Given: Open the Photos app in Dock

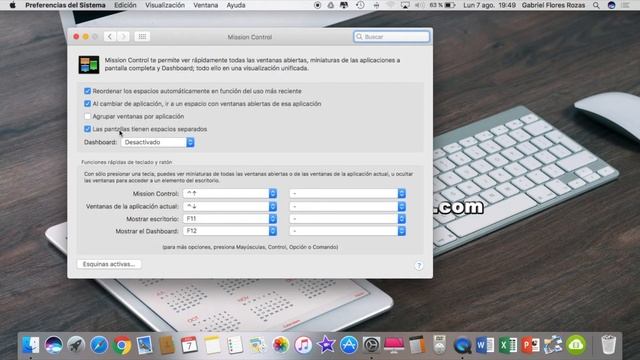Looking at the screenshot, I should pos(280,345).
